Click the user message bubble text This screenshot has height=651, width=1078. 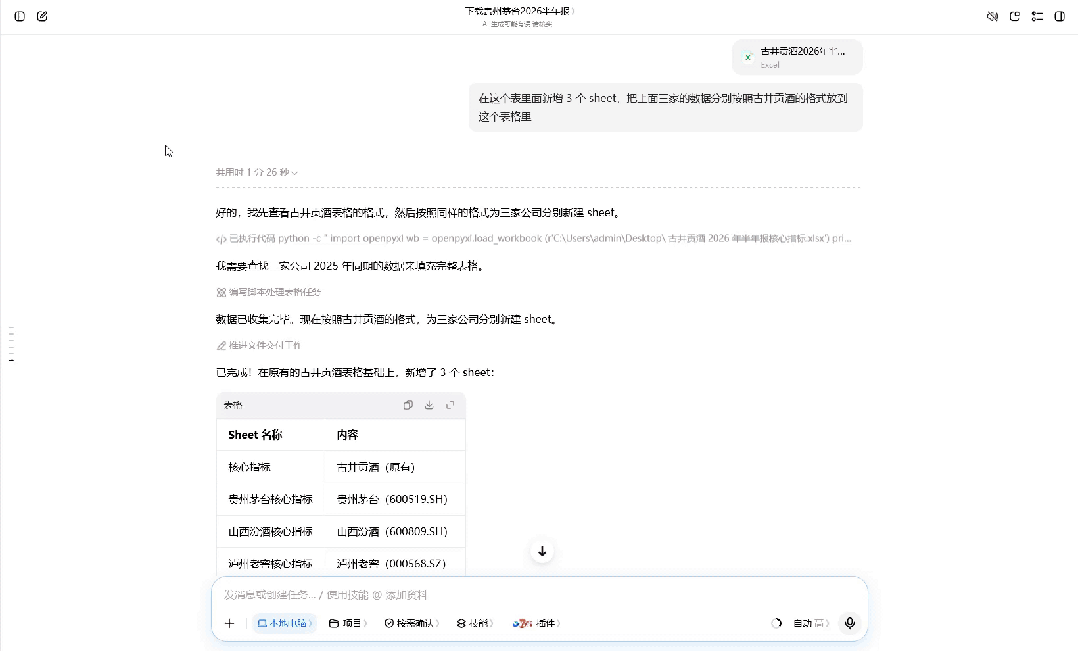tap(663, 107)
